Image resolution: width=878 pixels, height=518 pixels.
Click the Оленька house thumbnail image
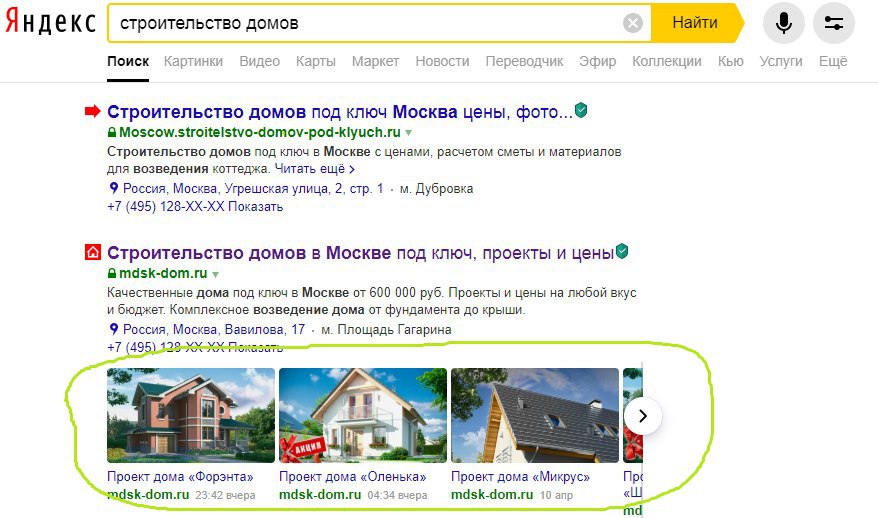(x=363, y=415)
